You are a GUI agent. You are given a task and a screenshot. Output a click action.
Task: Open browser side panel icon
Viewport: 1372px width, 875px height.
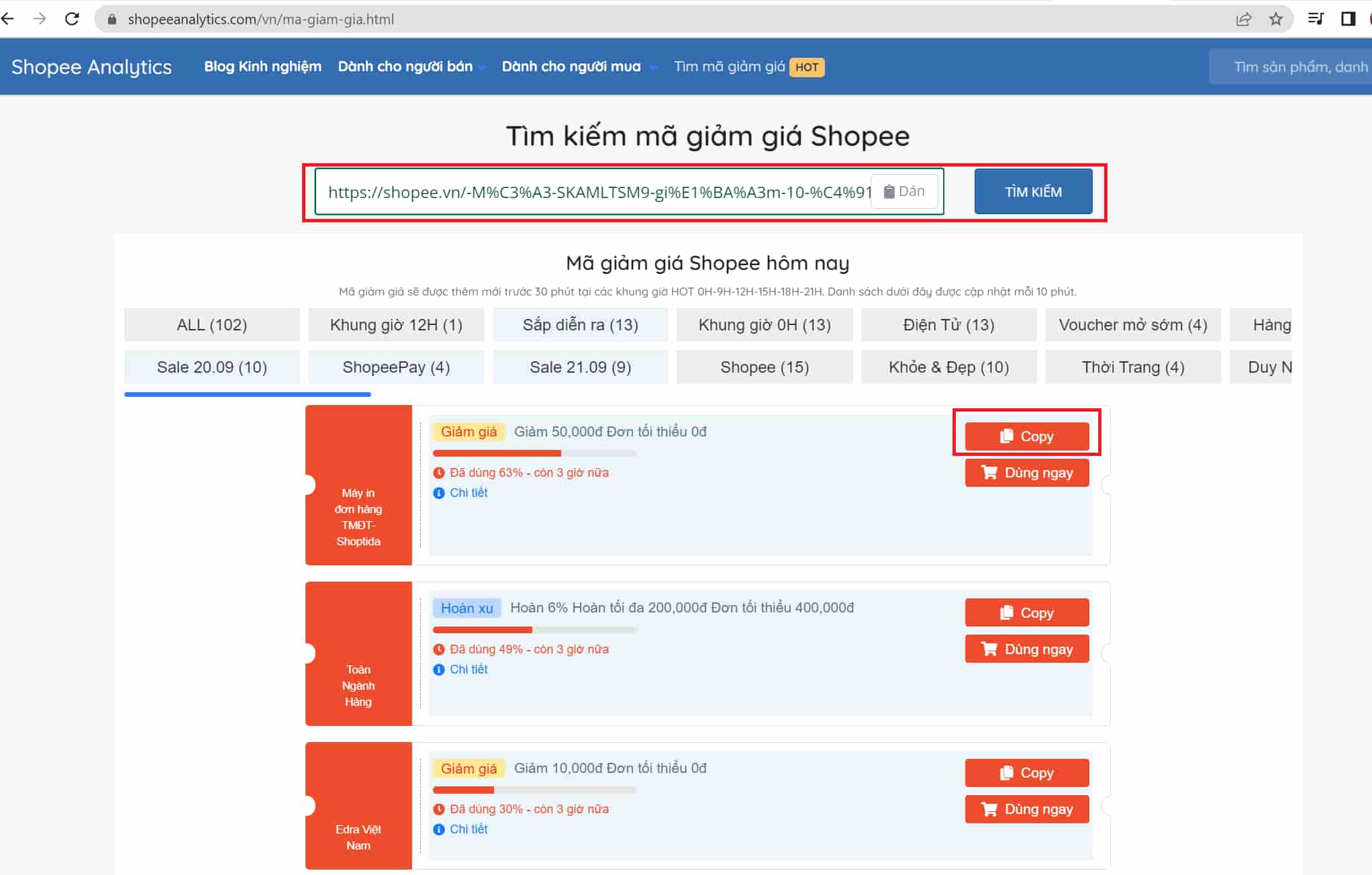[1348, 19]
